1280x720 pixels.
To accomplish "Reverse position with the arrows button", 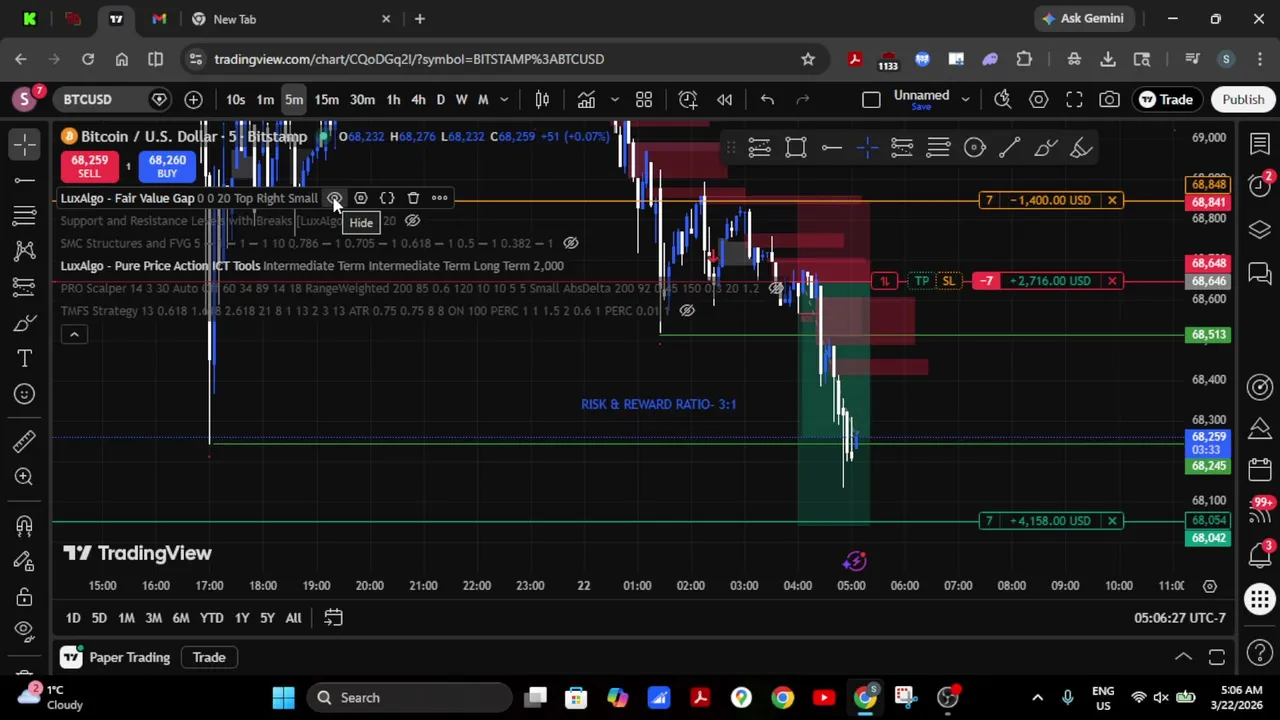I will click(884, 281).
